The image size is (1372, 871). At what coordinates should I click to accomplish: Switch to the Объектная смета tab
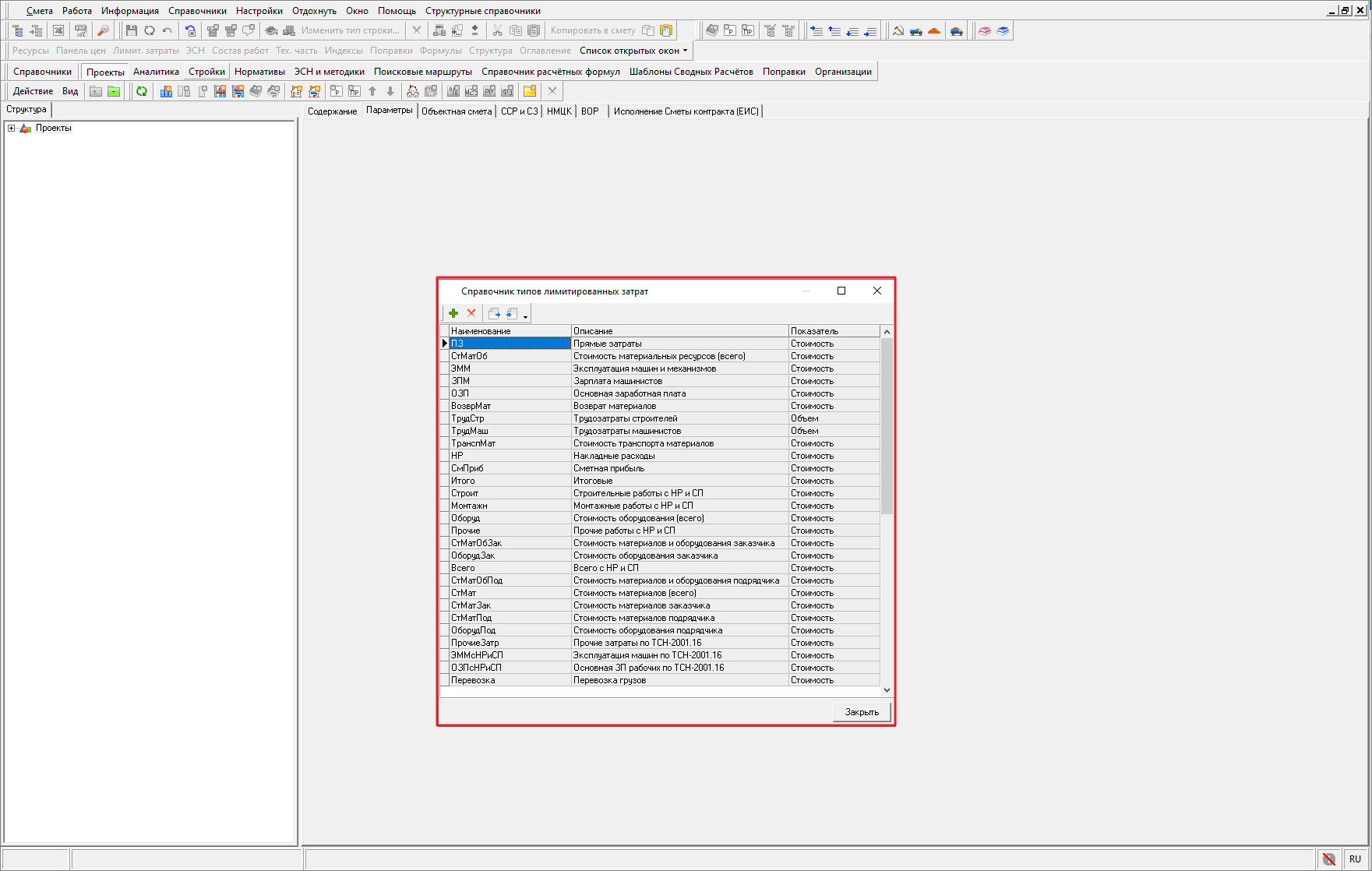tap(457, 111)
